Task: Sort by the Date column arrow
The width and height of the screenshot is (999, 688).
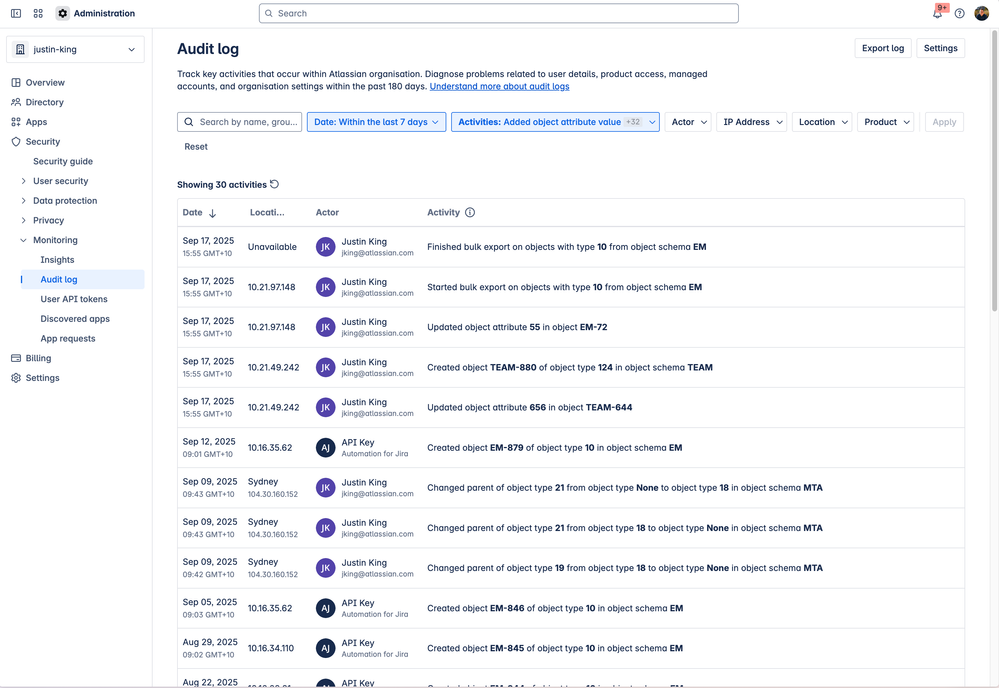Action: coord(212,213)
